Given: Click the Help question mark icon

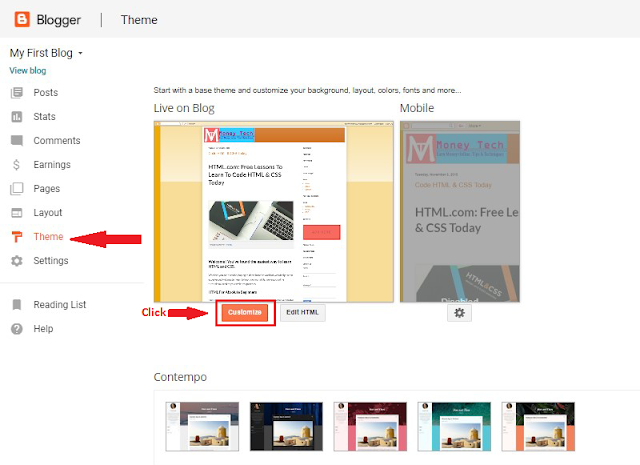Looking at the screenshot, I should click(x=17, y=329).
